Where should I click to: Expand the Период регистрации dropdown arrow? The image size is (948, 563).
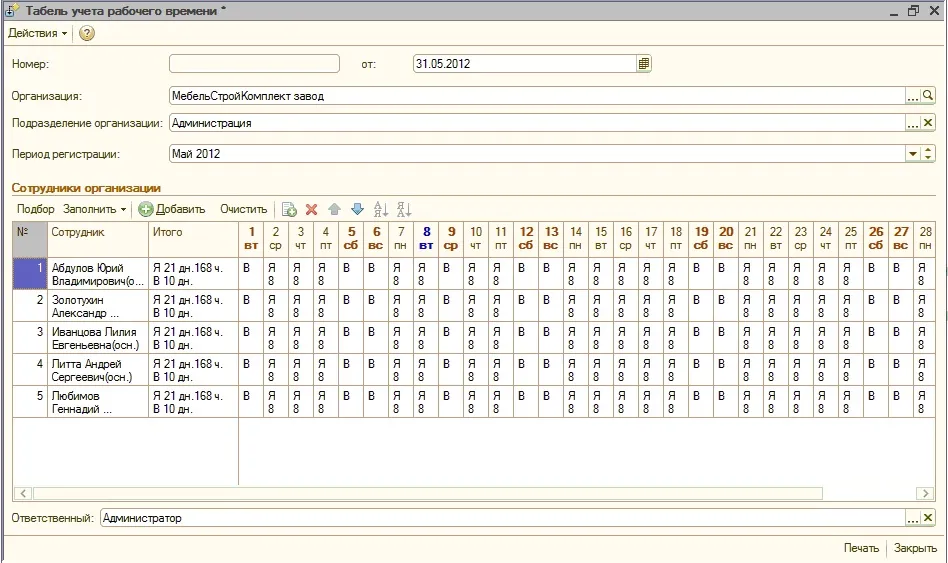coord(912,154)
